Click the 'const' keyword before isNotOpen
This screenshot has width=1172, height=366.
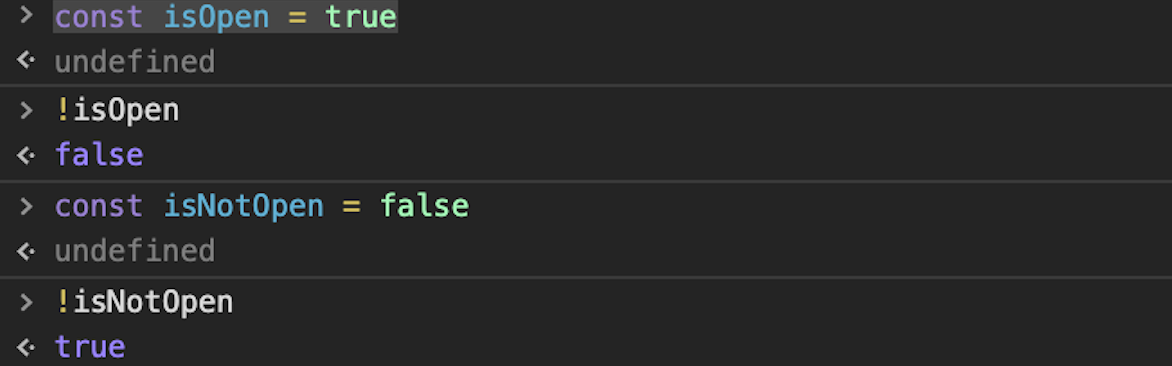(99, 206)
